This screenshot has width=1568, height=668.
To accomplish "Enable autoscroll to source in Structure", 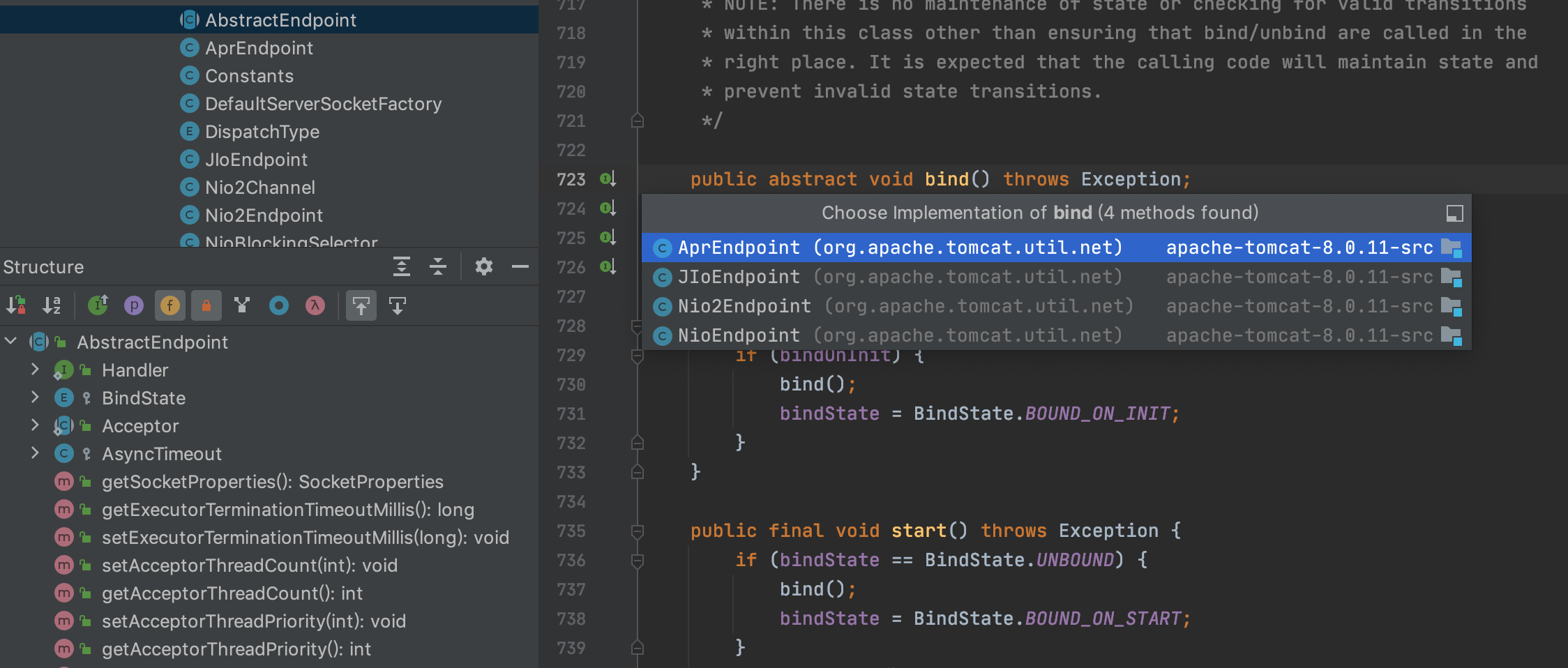I will click(361, 305).
